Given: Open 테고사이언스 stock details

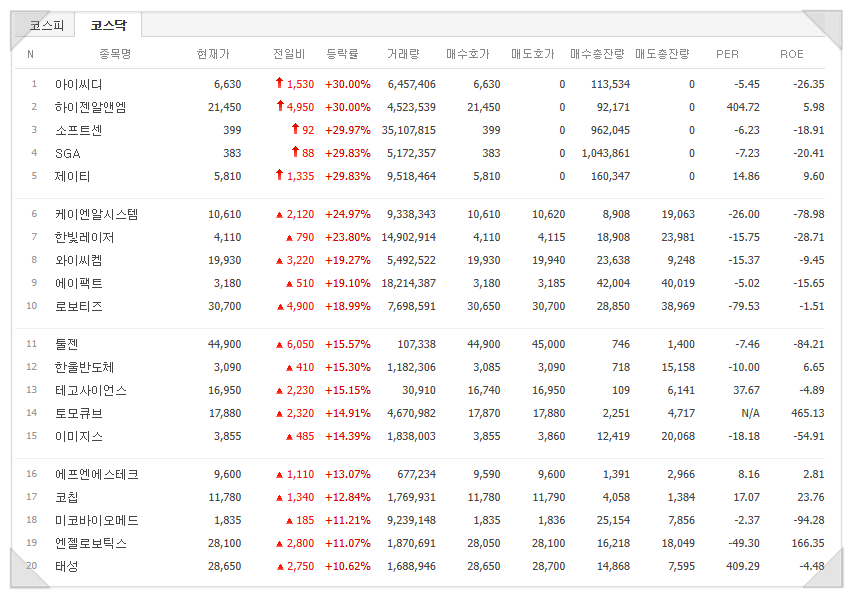Looking at the screenshot, I should [90, 390].
